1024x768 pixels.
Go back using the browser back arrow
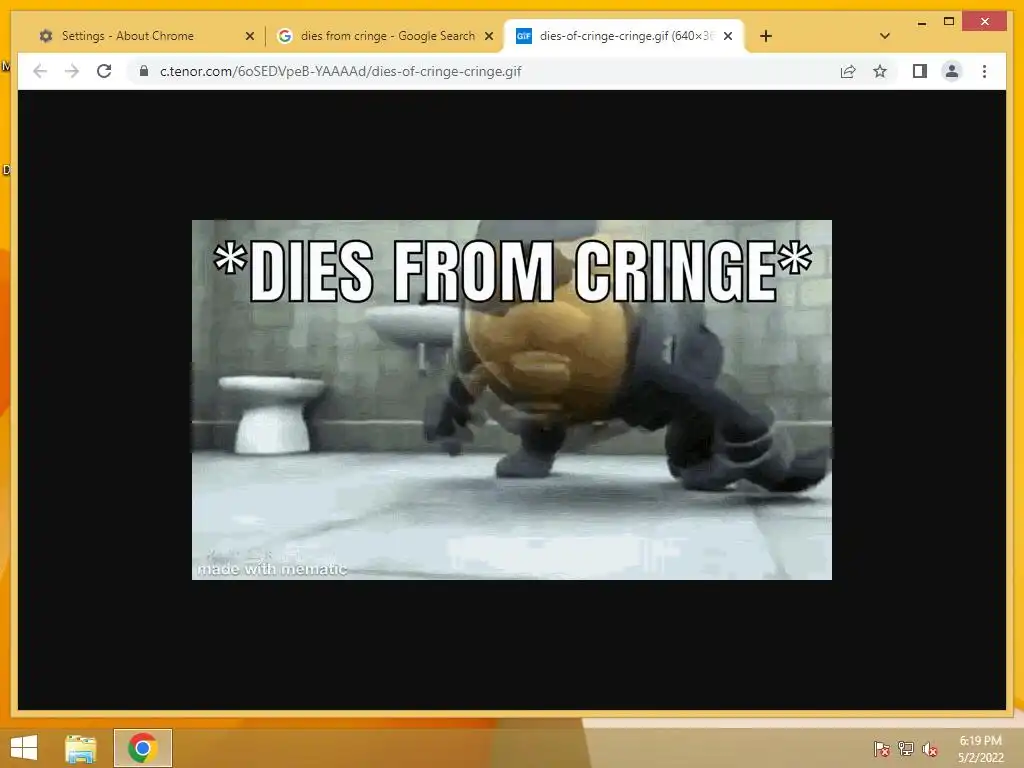[40, 71]
